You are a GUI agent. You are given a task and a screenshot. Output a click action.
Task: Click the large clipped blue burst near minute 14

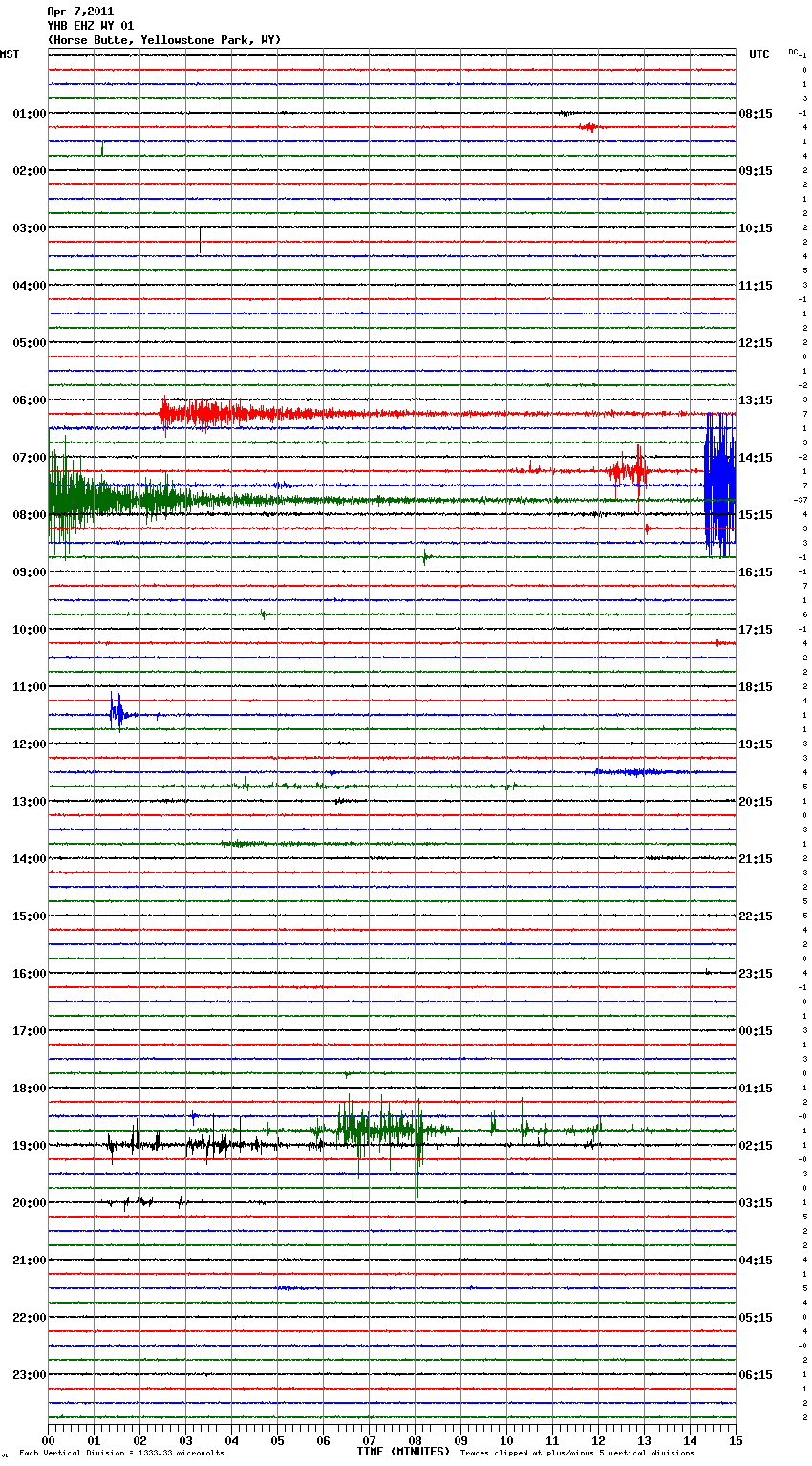(720, 485)
